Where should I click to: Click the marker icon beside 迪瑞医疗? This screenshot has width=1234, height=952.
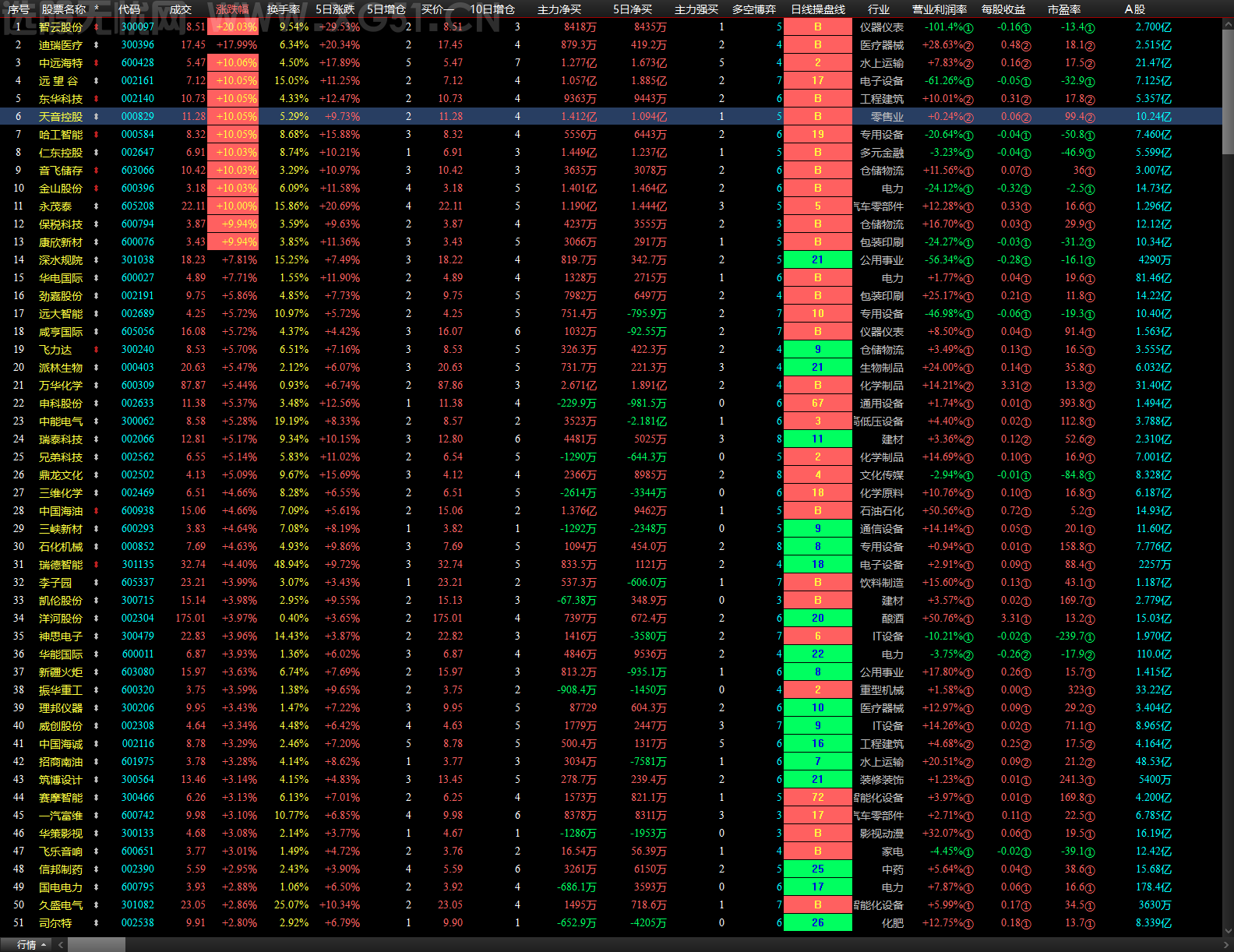[96, 45]
